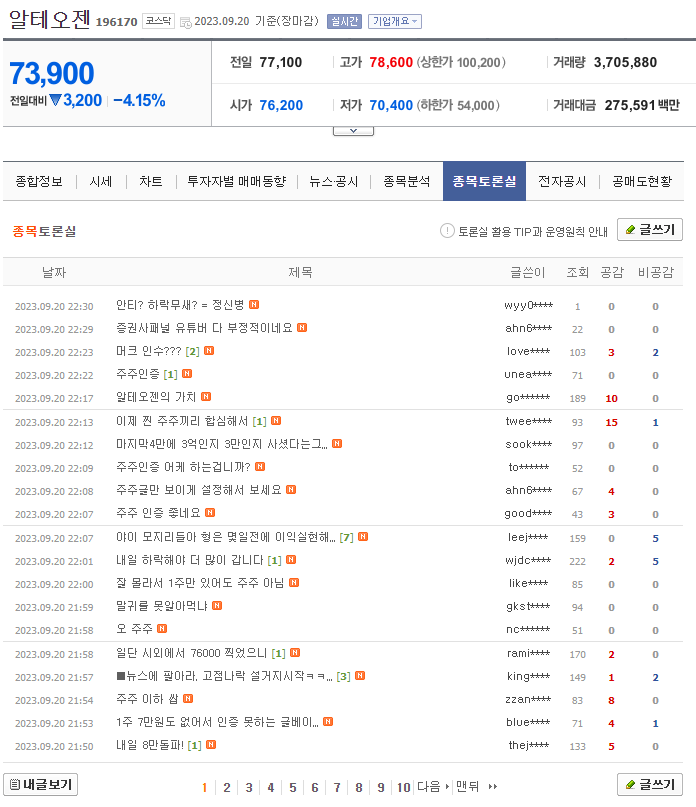Go to page 10

(x=404, y=787)
